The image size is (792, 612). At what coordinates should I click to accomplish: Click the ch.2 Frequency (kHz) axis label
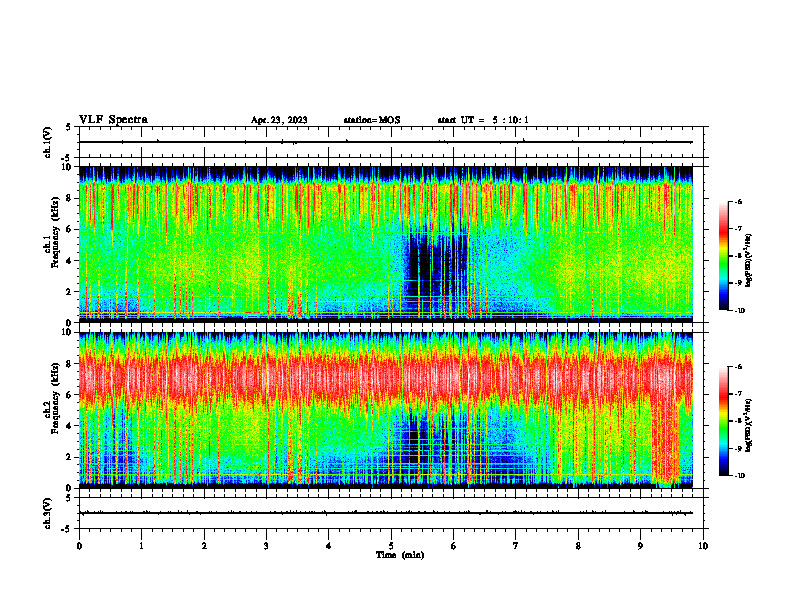coord(51,398)
